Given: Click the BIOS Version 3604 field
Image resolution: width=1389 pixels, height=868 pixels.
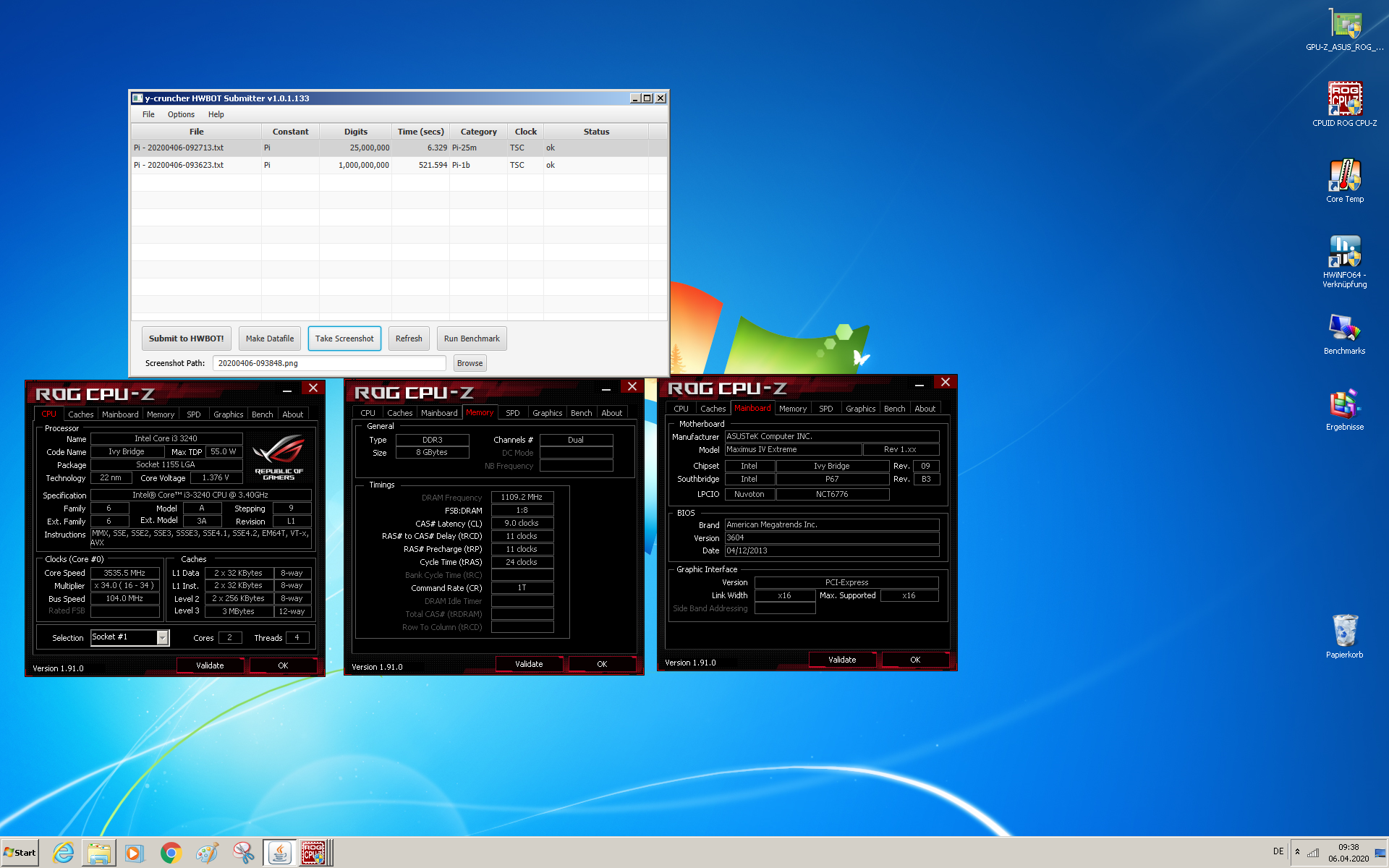Looking at the screenshot, I should click(x=832, y=537).
